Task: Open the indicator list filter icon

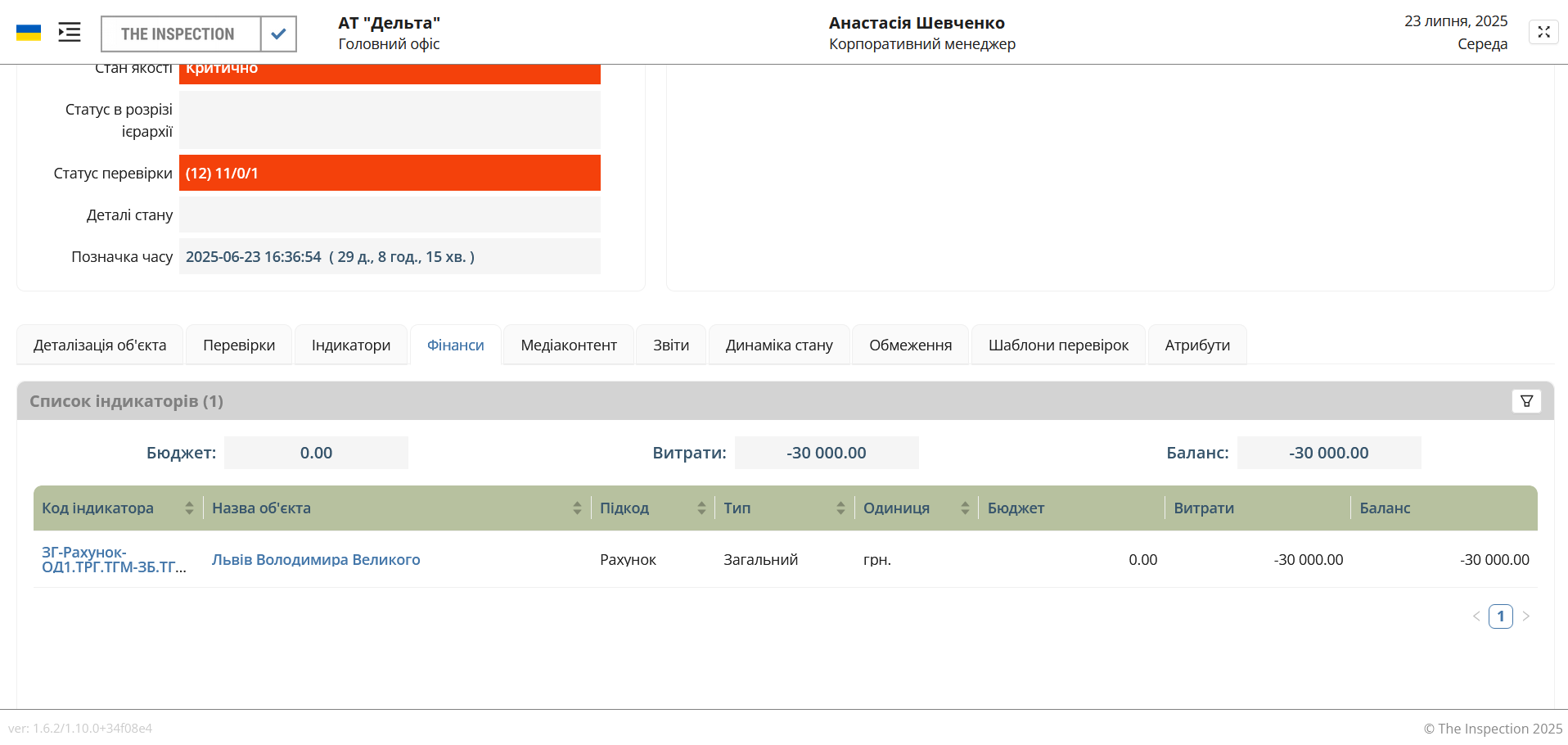Action: 1526,401
